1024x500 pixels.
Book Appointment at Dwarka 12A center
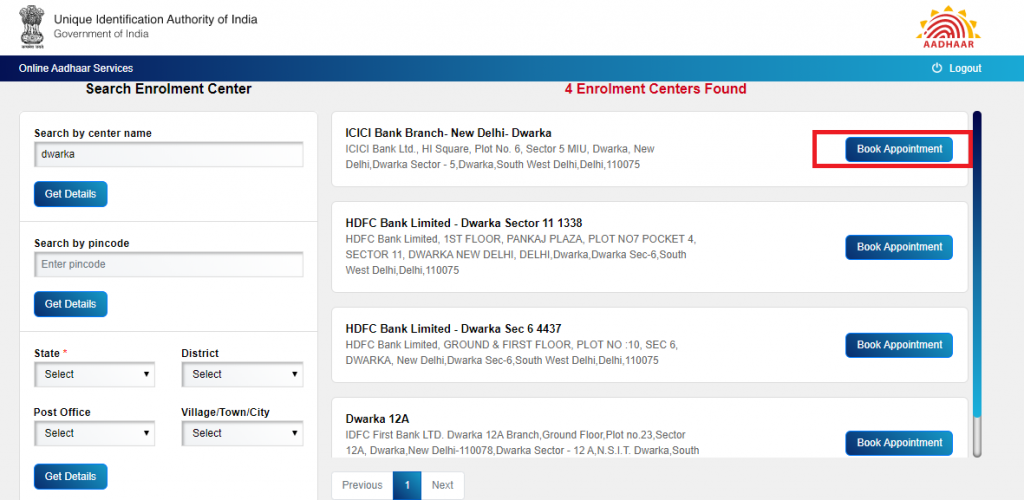[x=899, y=443]
